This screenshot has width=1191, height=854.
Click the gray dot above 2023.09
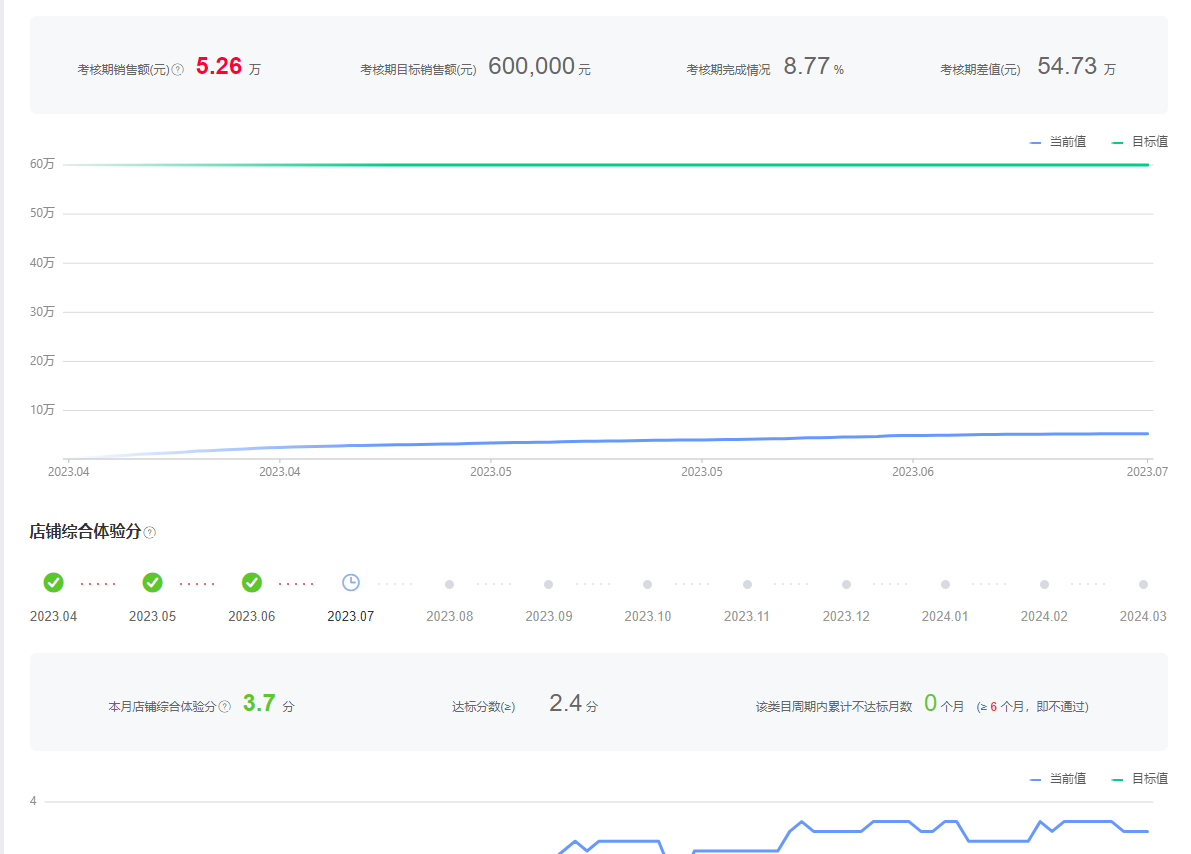coord(548,584)
